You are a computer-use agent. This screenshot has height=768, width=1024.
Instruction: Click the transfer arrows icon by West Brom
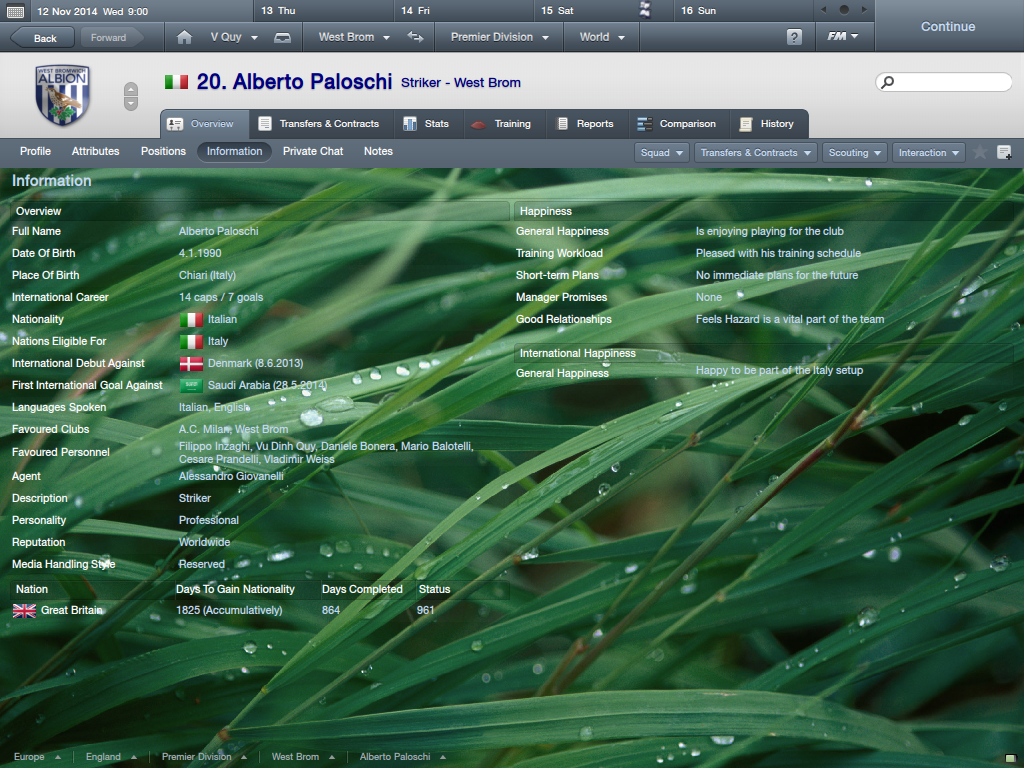[415, 37]
